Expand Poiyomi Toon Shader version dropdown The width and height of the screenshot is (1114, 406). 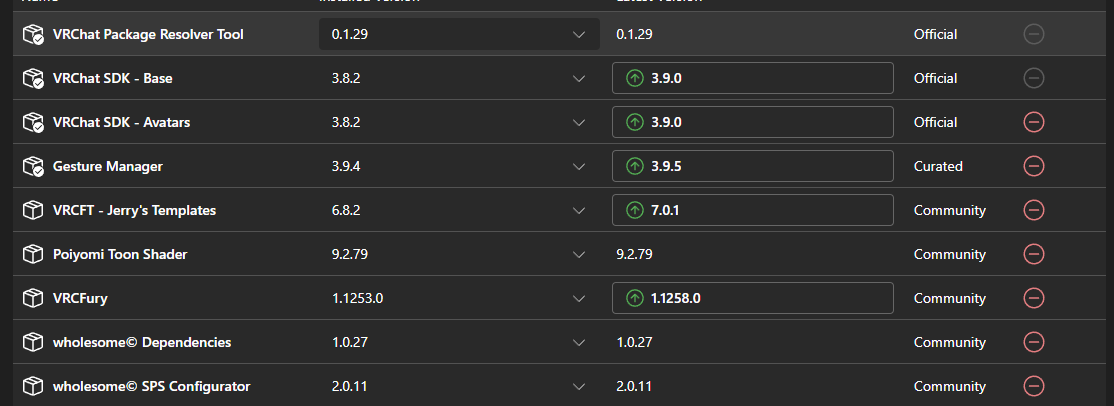click(x=578, y=254)
